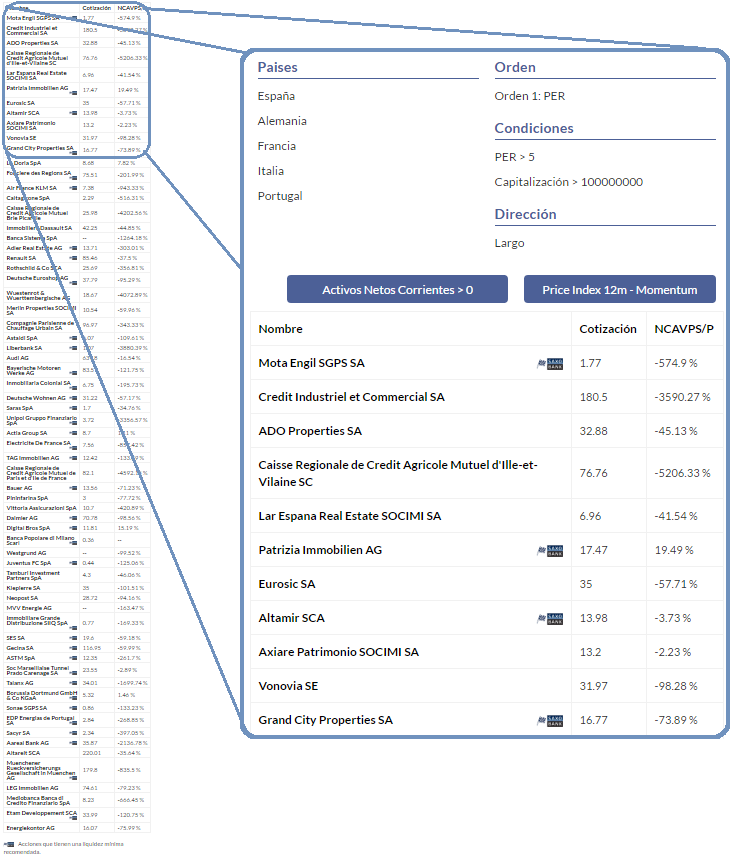Viewport: 748px width, 861px height.
Task: Click liquidity icon next to Inmobiliaria Colonial SA
Action: click(73, 388)
